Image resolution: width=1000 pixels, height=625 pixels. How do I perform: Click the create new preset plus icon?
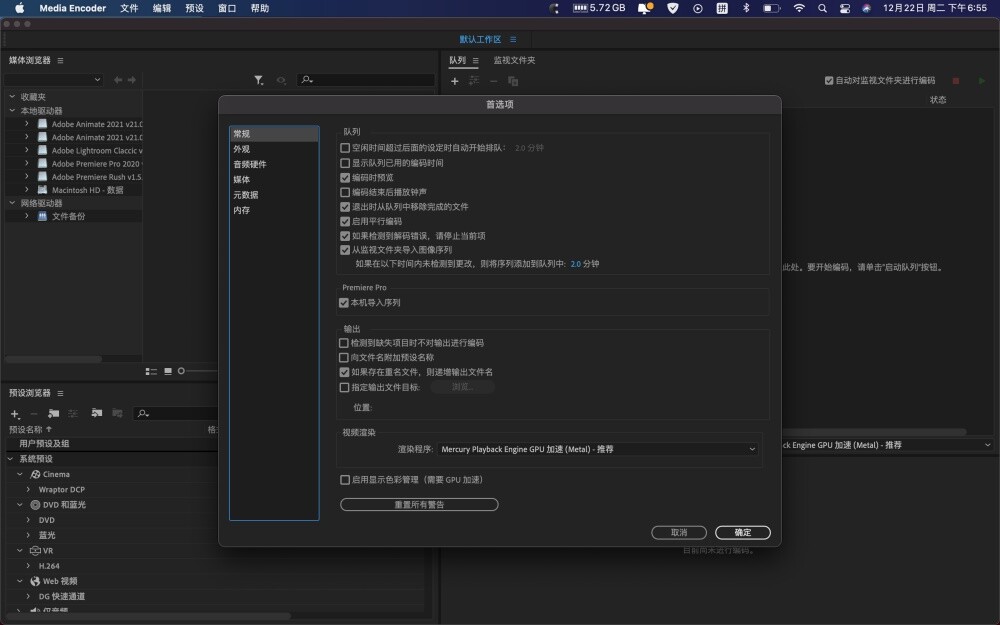pyautogui.click(x=15, y=414)
